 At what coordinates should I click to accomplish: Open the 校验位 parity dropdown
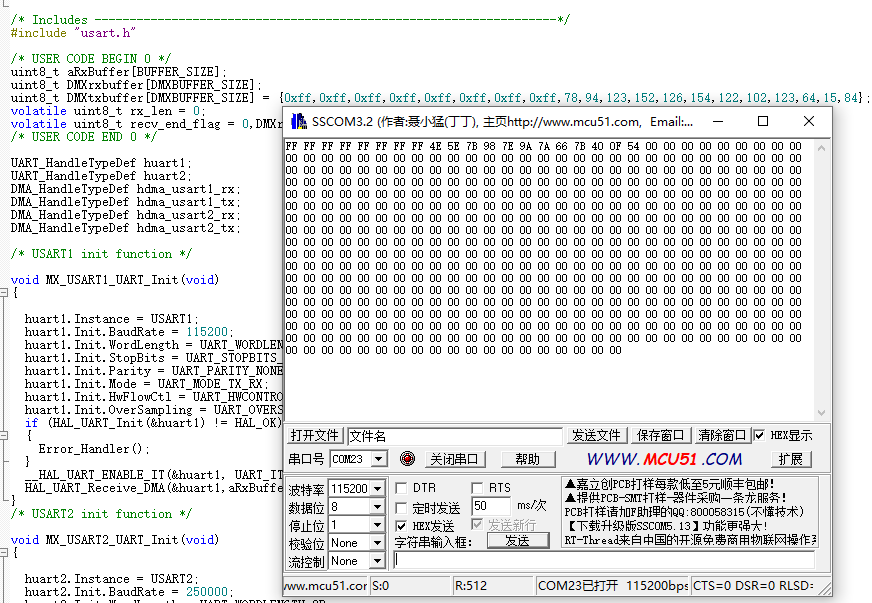(x=378, y=543)
